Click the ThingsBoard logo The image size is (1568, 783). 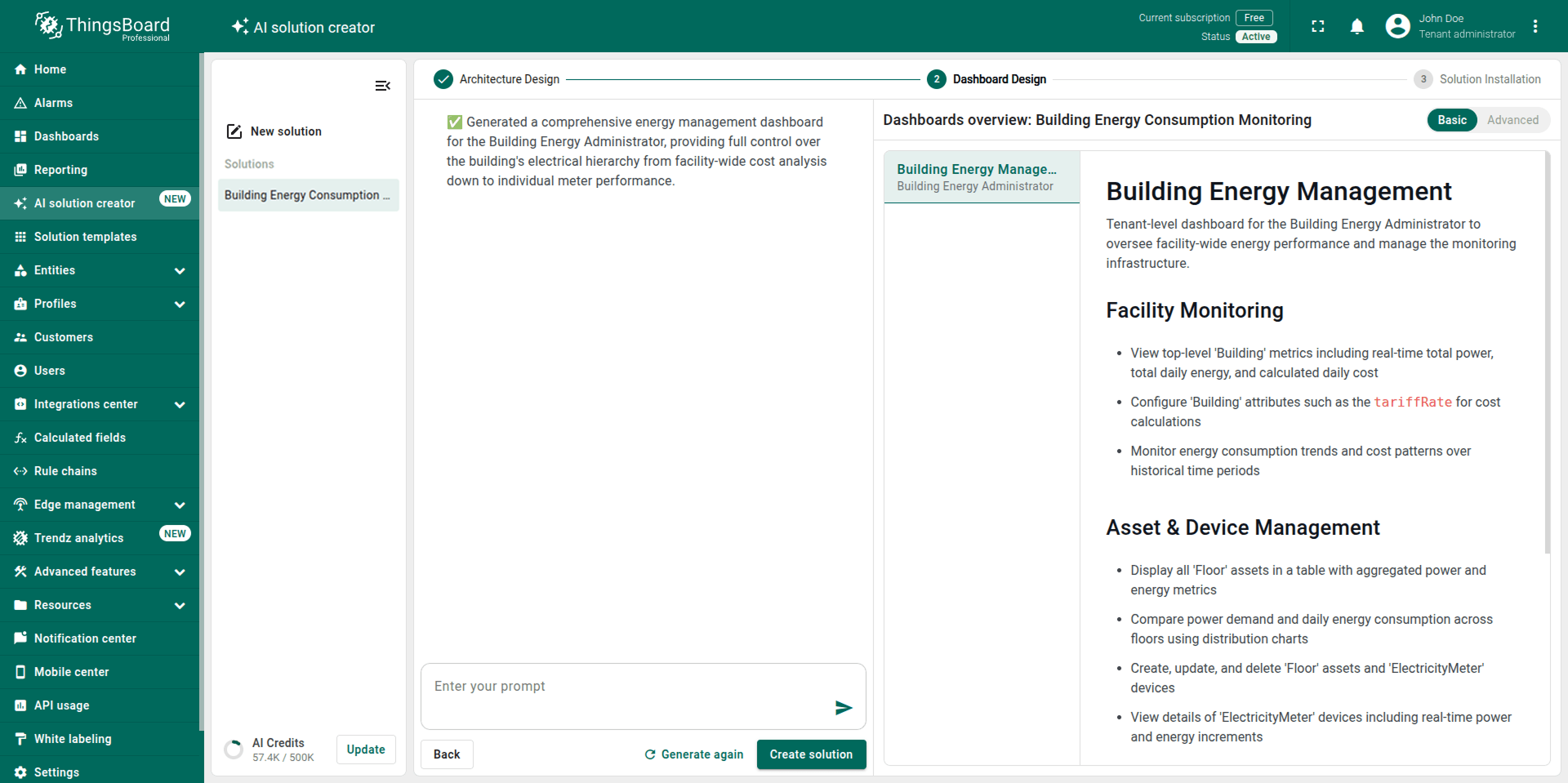102,26
